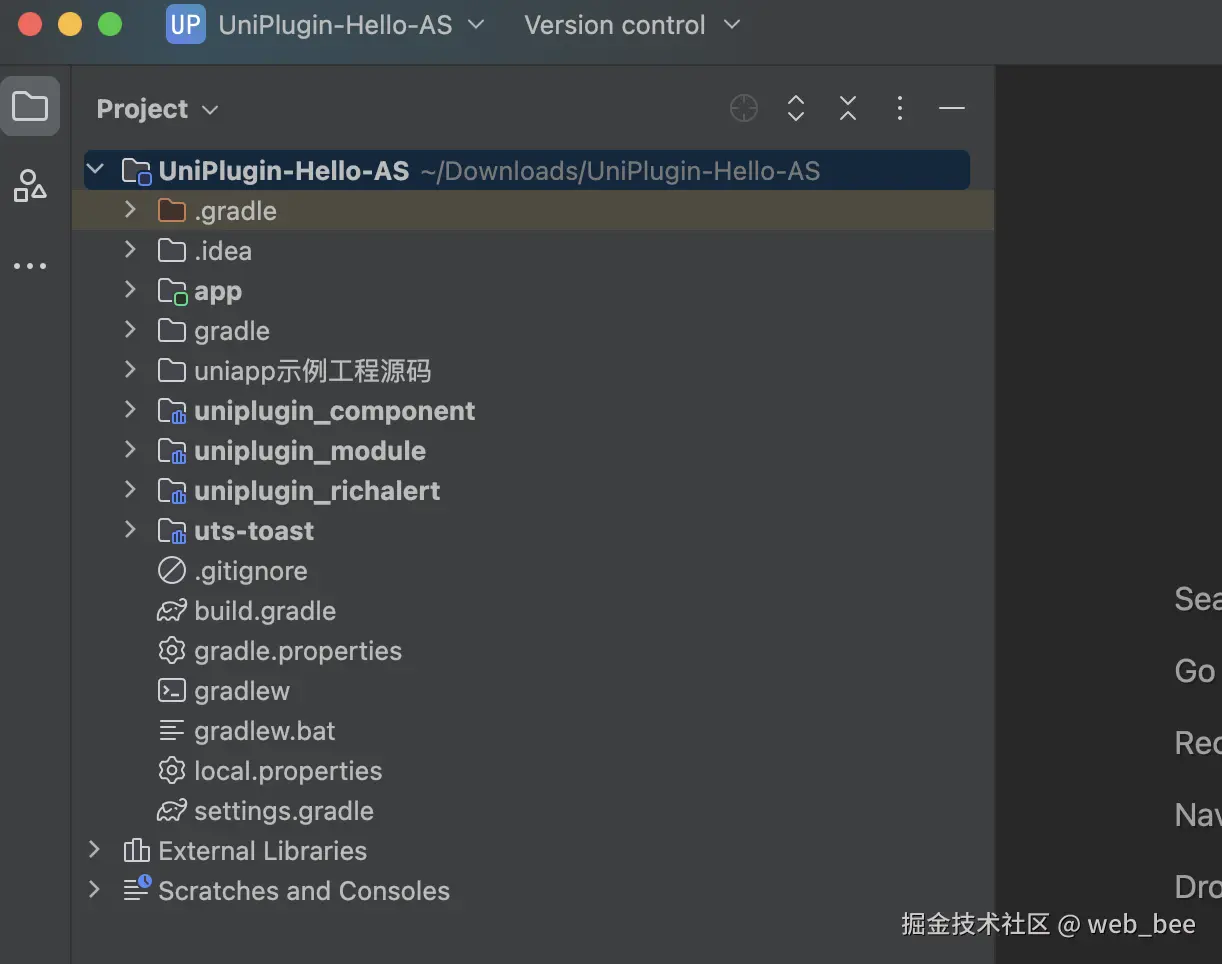The image size is (1222, 964).
Task: Open the Project tool window sidebar icon
Action: point(31,106)
